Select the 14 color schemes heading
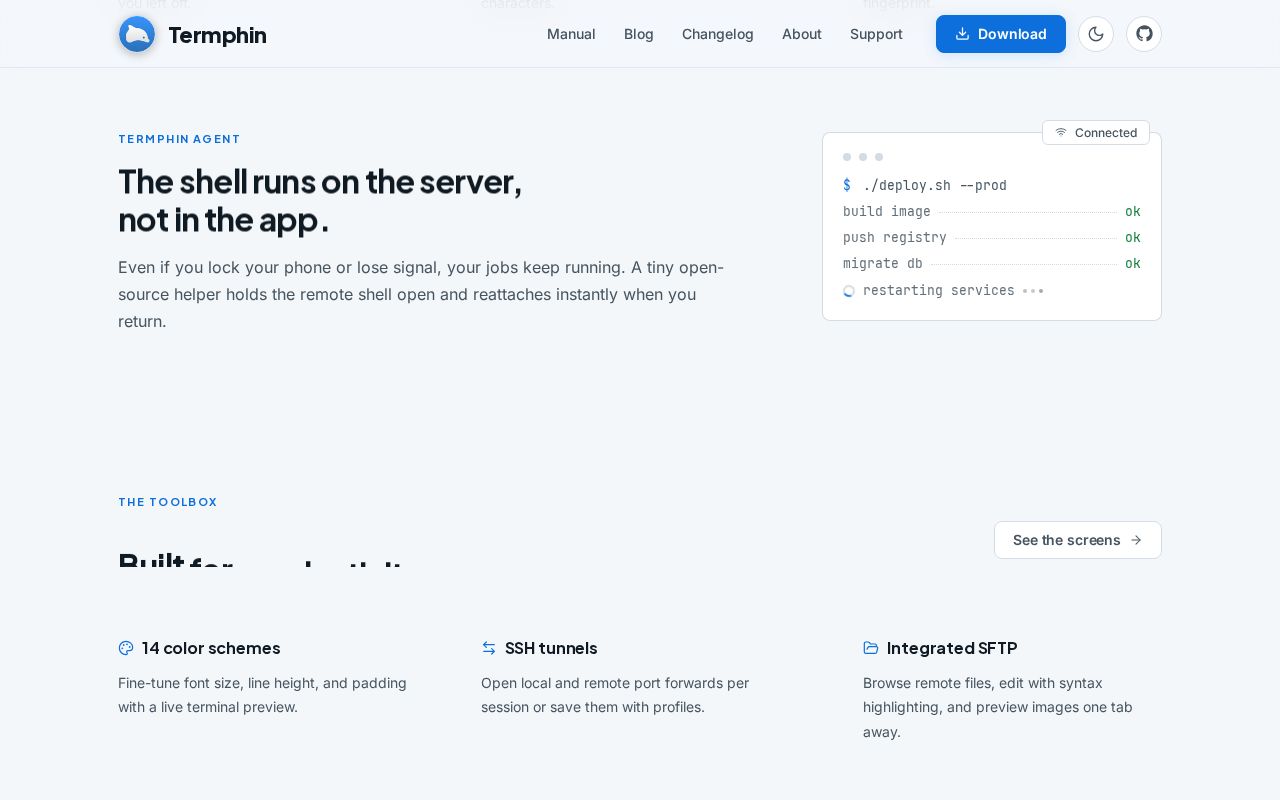1280x800 pixels. 211,648
